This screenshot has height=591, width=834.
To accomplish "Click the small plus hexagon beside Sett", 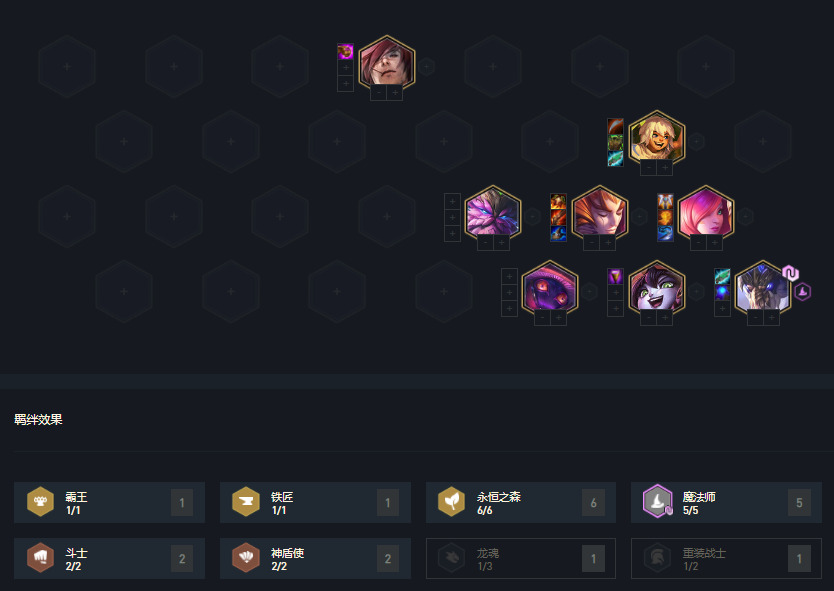I will coord(426,66).
